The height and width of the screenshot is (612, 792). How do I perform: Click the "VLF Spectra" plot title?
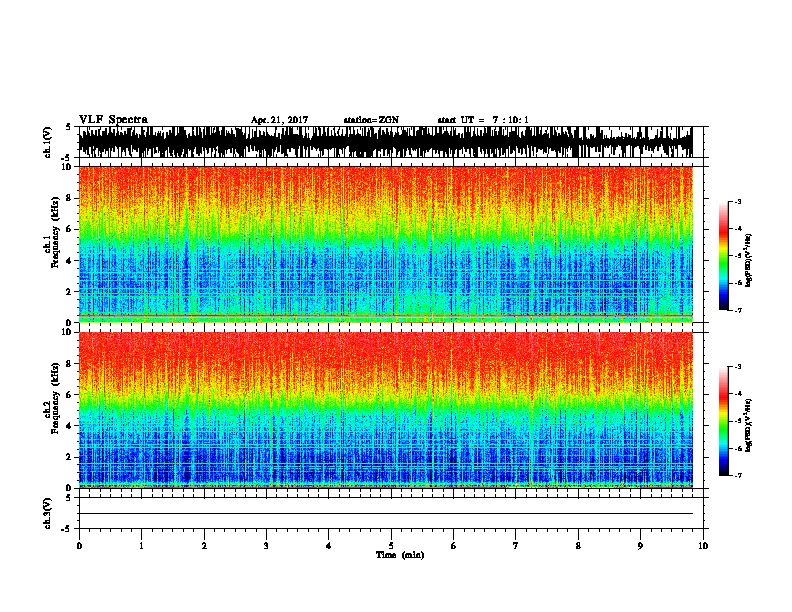[x=113, y=119]
